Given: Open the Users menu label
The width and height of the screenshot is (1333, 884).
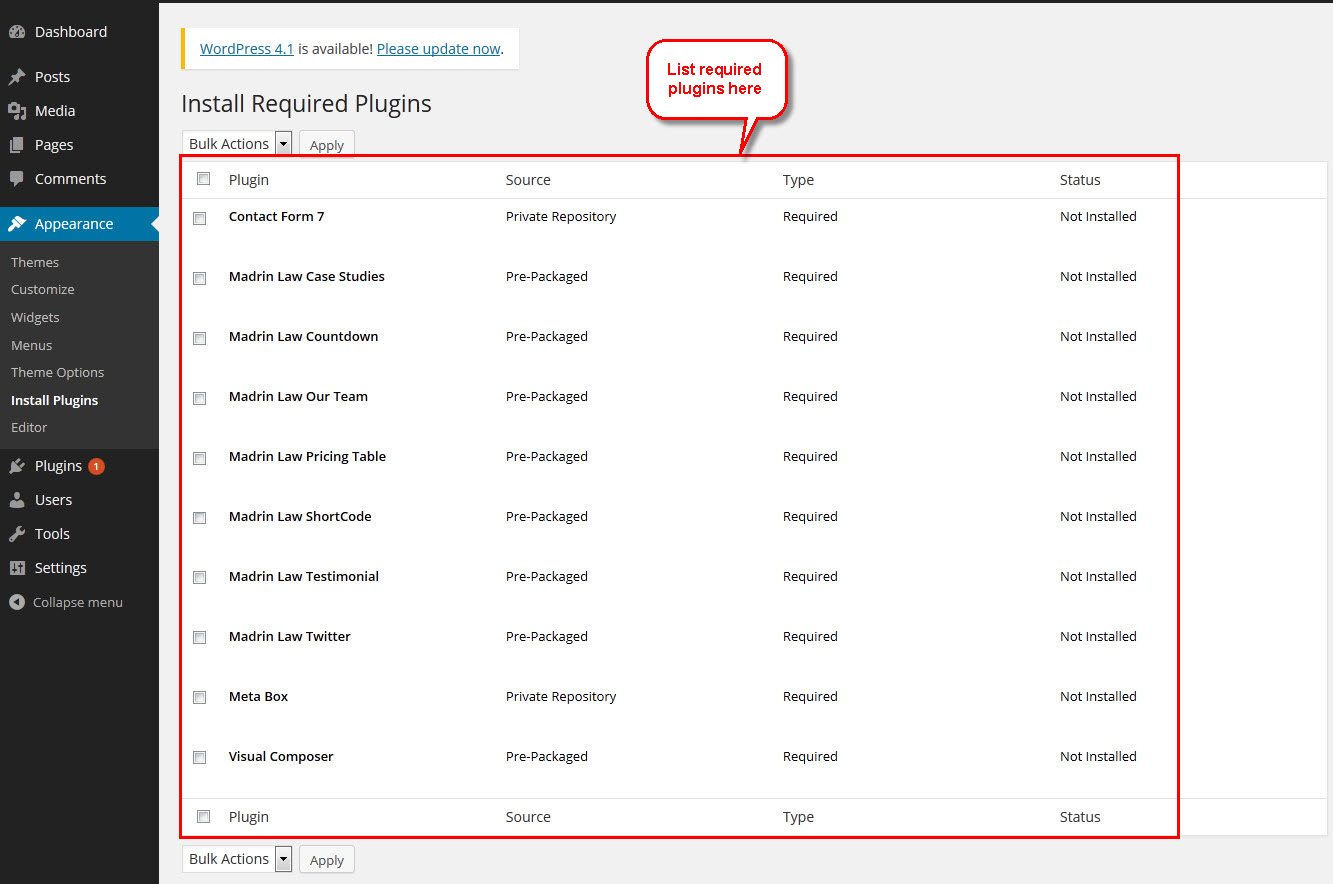Looking at the screenshot, I should [x=53, y=500].
